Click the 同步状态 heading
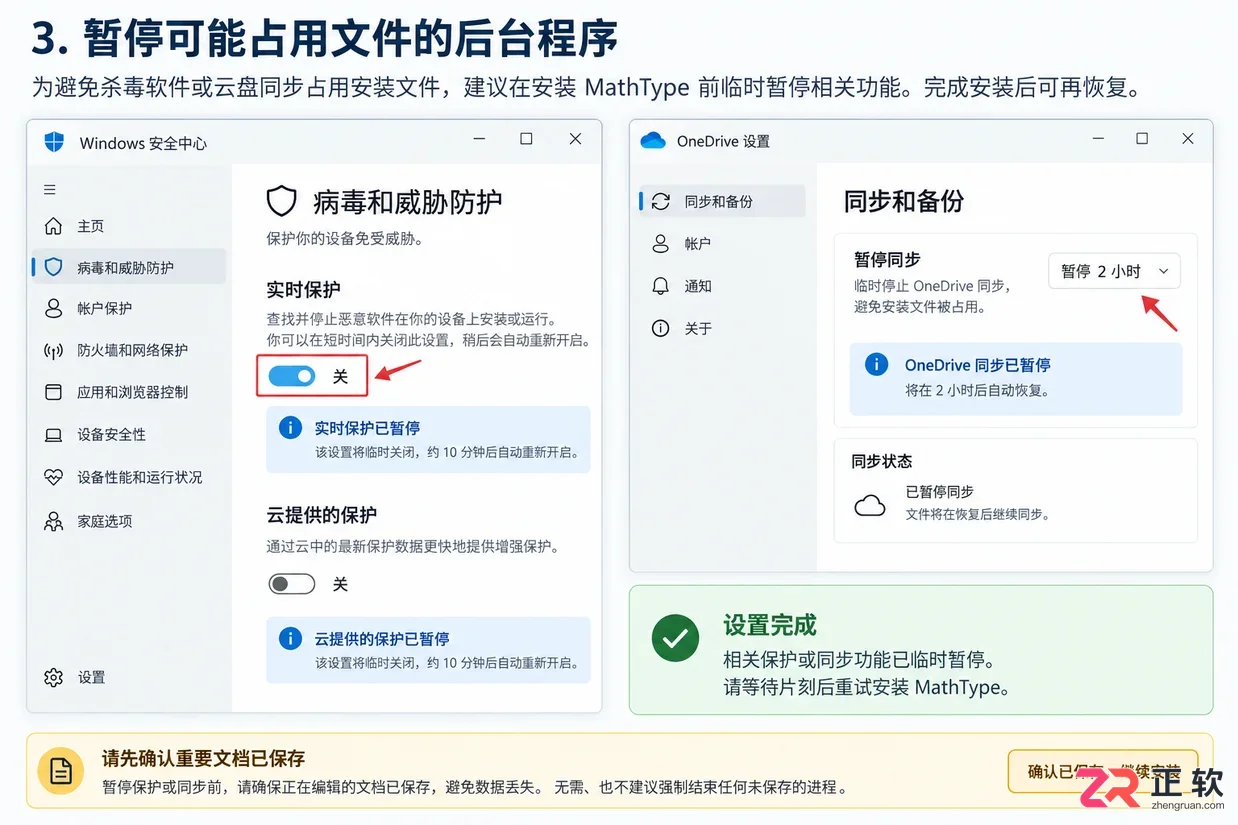This screenshot has height=825, width=1238. pos(881,461)
